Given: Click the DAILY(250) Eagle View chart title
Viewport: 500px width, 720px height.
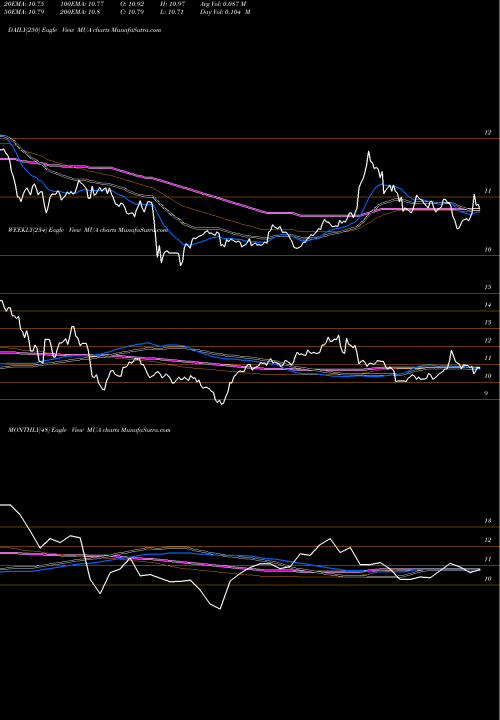Looking at the screenshot, I should [x=84, y=30].
